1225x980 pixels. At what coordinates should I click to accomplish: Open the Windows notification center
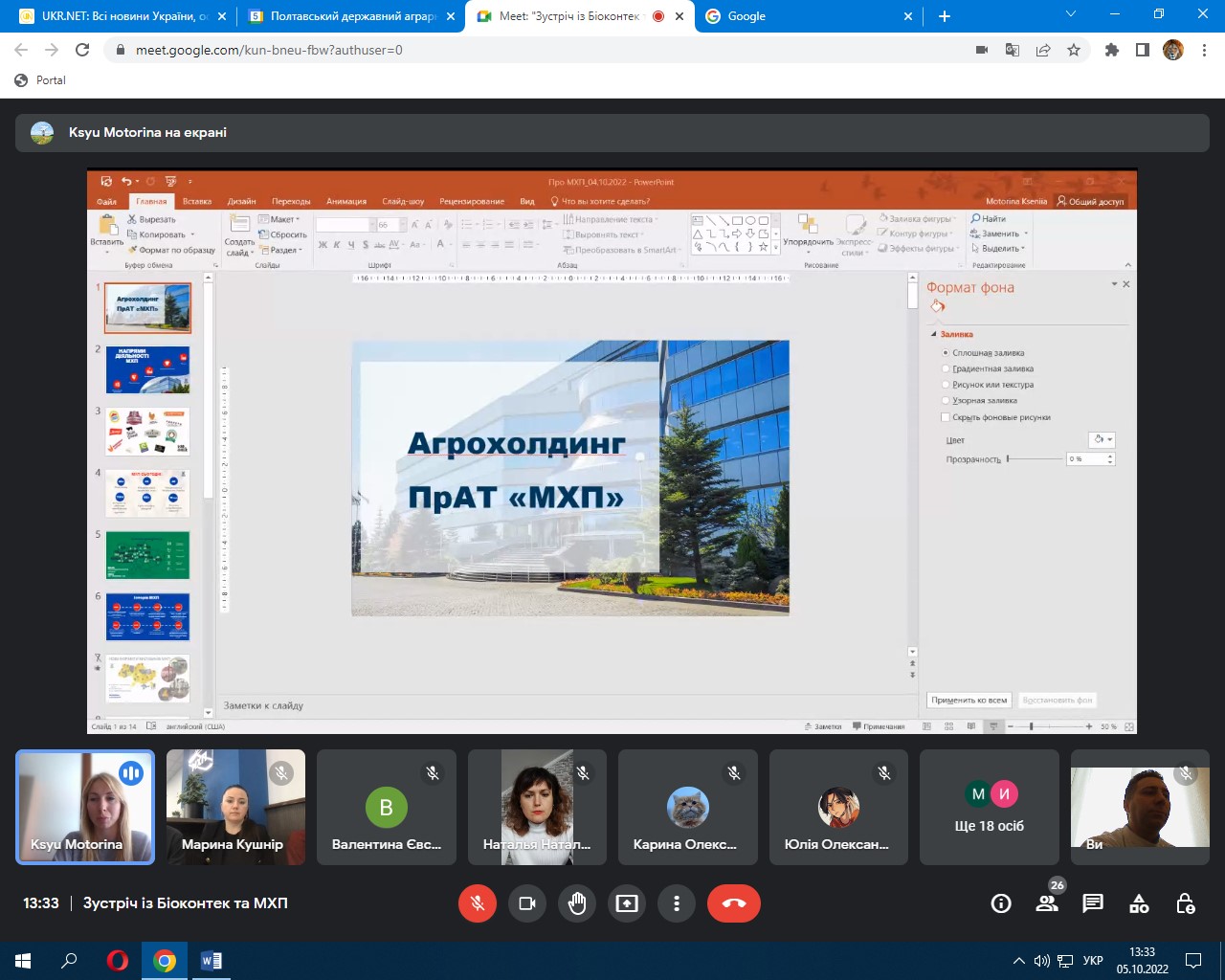tap(1193, 961)
